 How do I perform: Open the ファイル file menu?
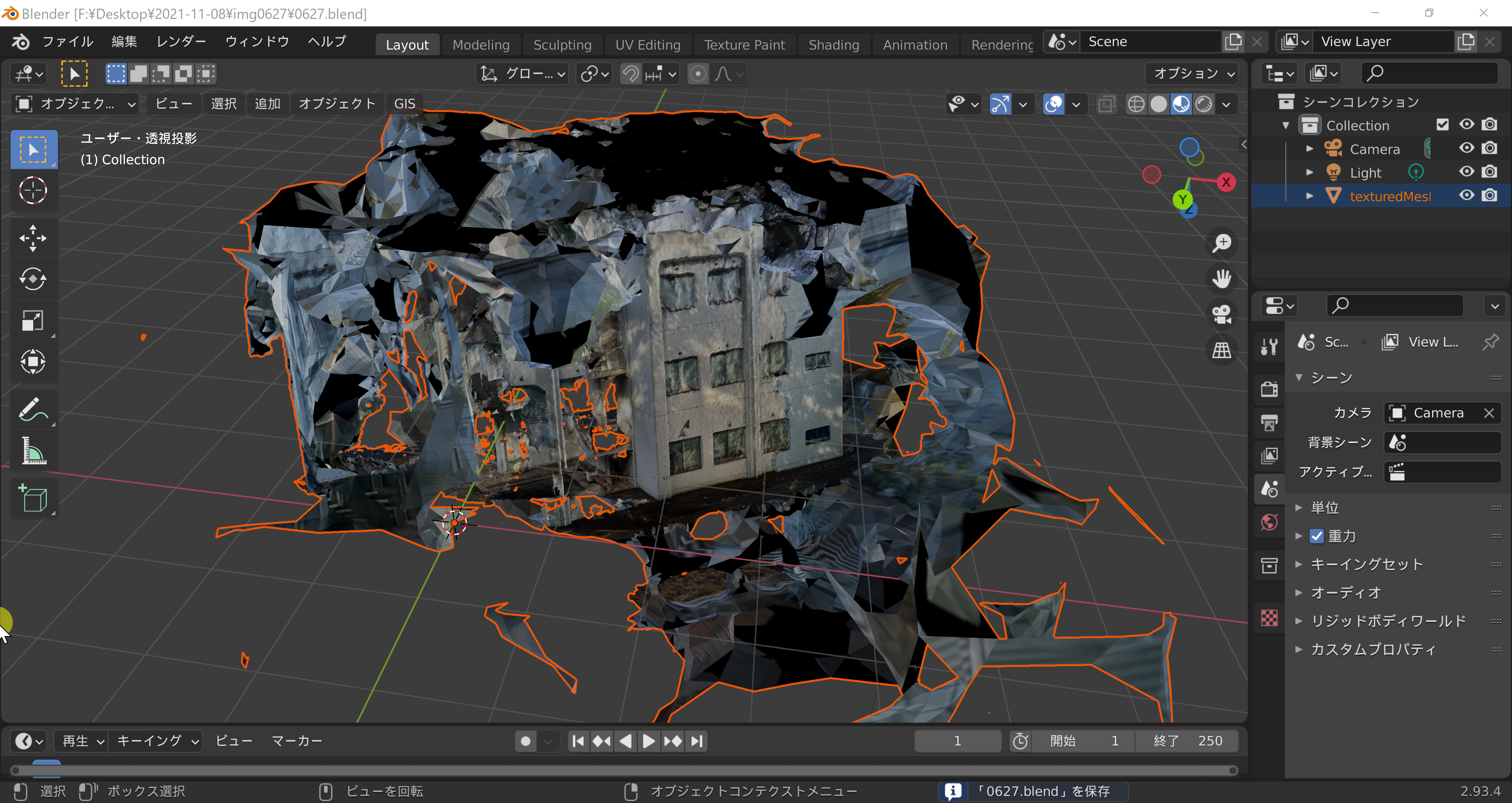coord(67,42)
